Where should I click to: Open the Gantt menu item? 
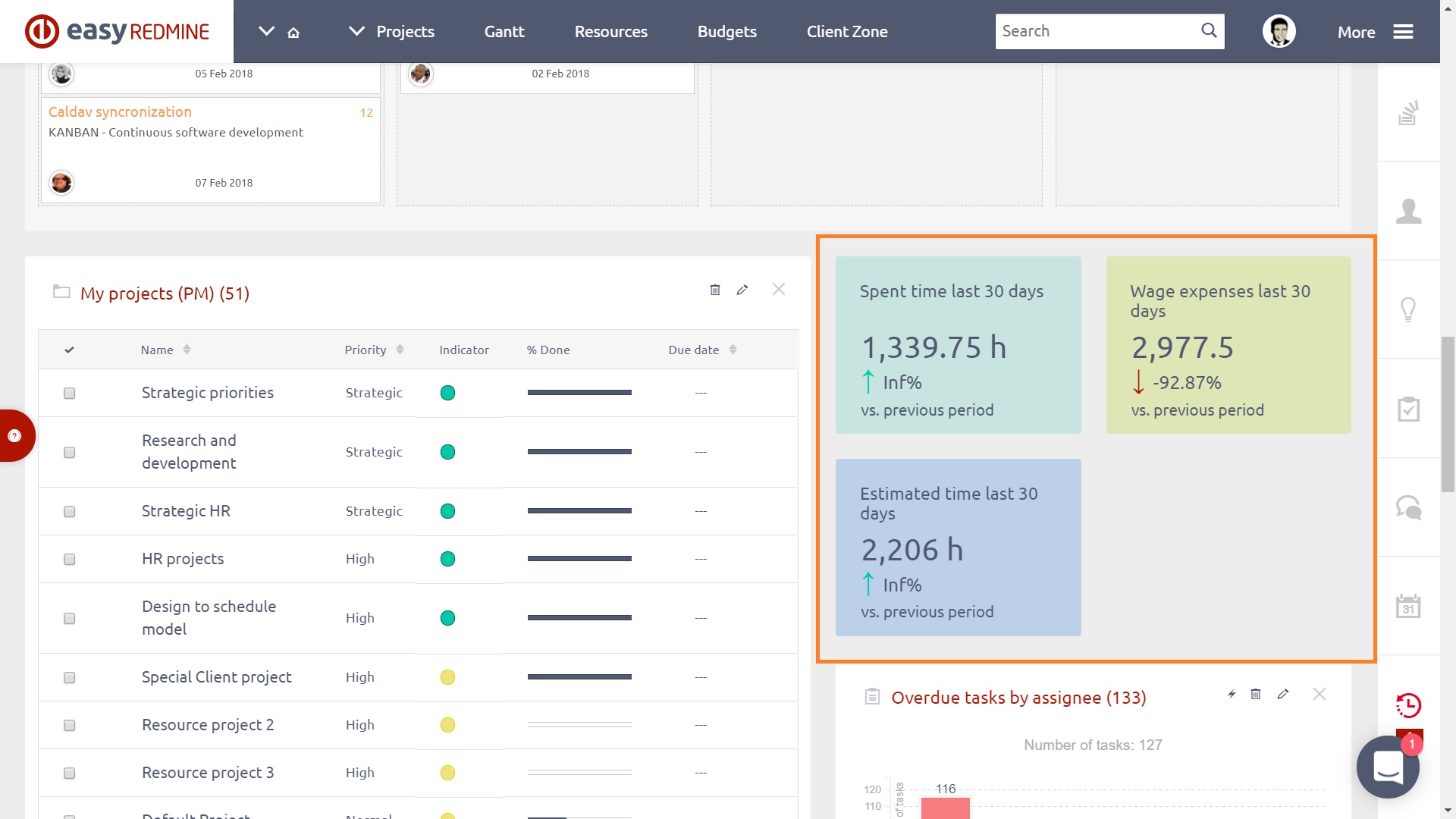coord(504,32)
